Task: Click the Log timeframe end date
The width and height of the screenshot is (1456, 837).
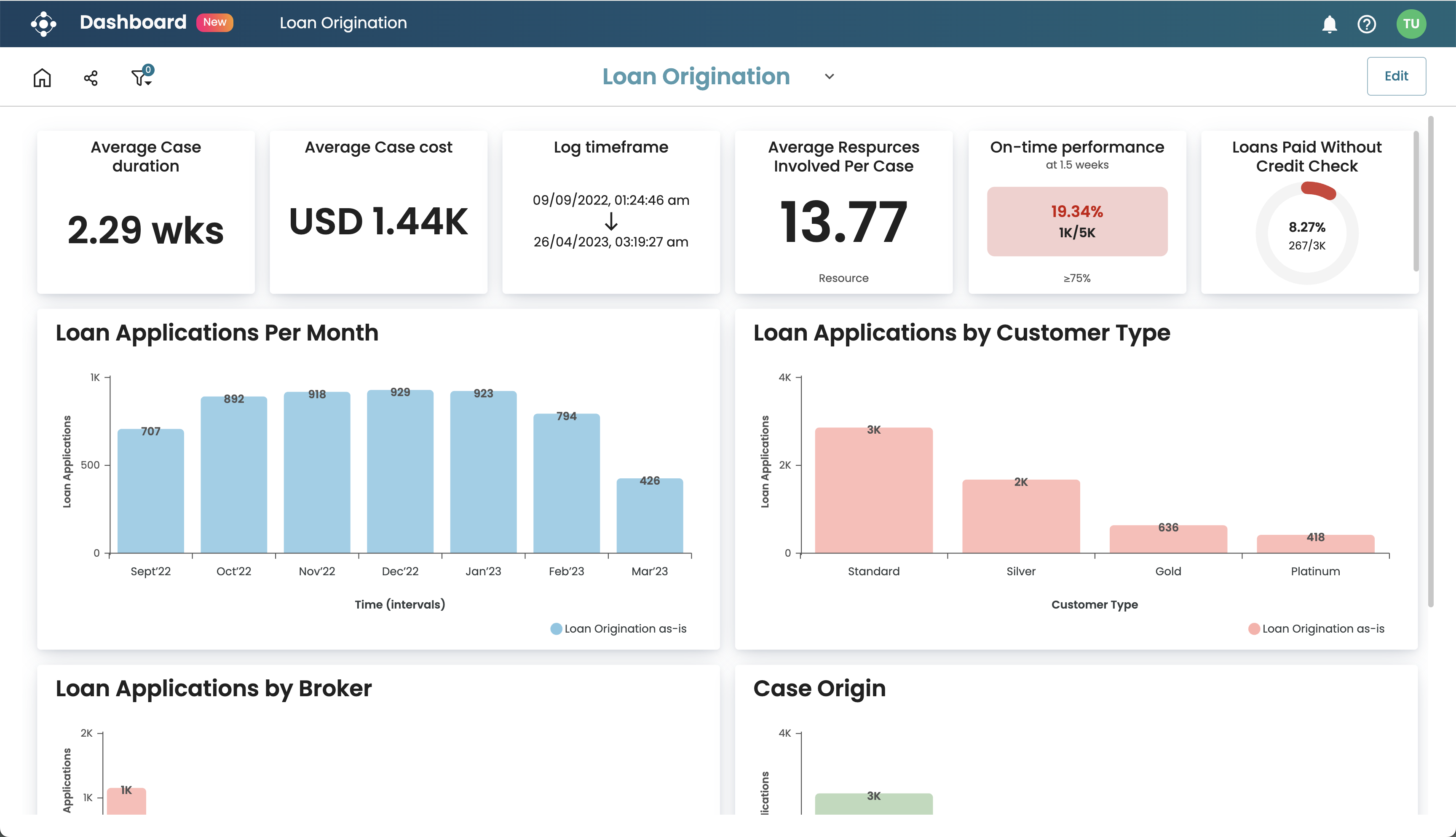Action: coord(611,242)
